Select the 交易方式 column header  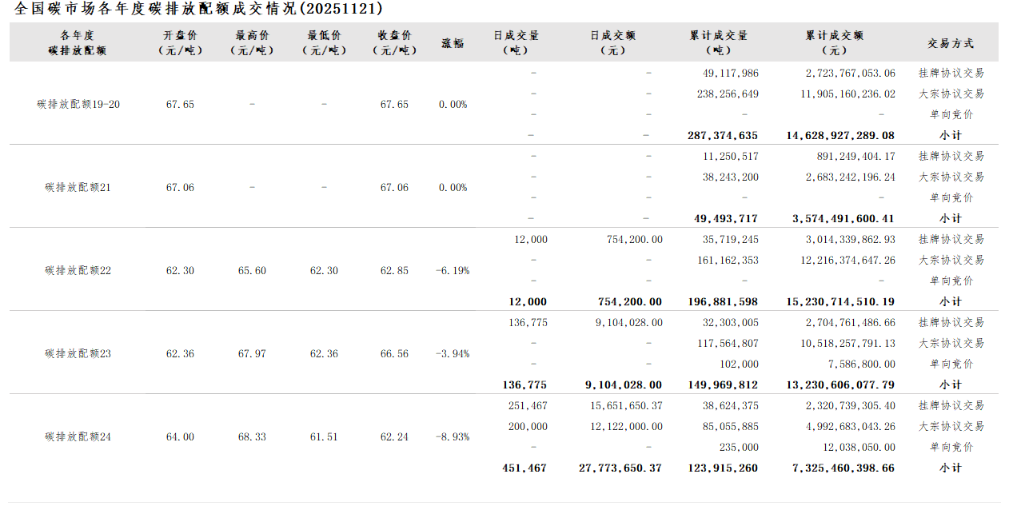[949, 43]
